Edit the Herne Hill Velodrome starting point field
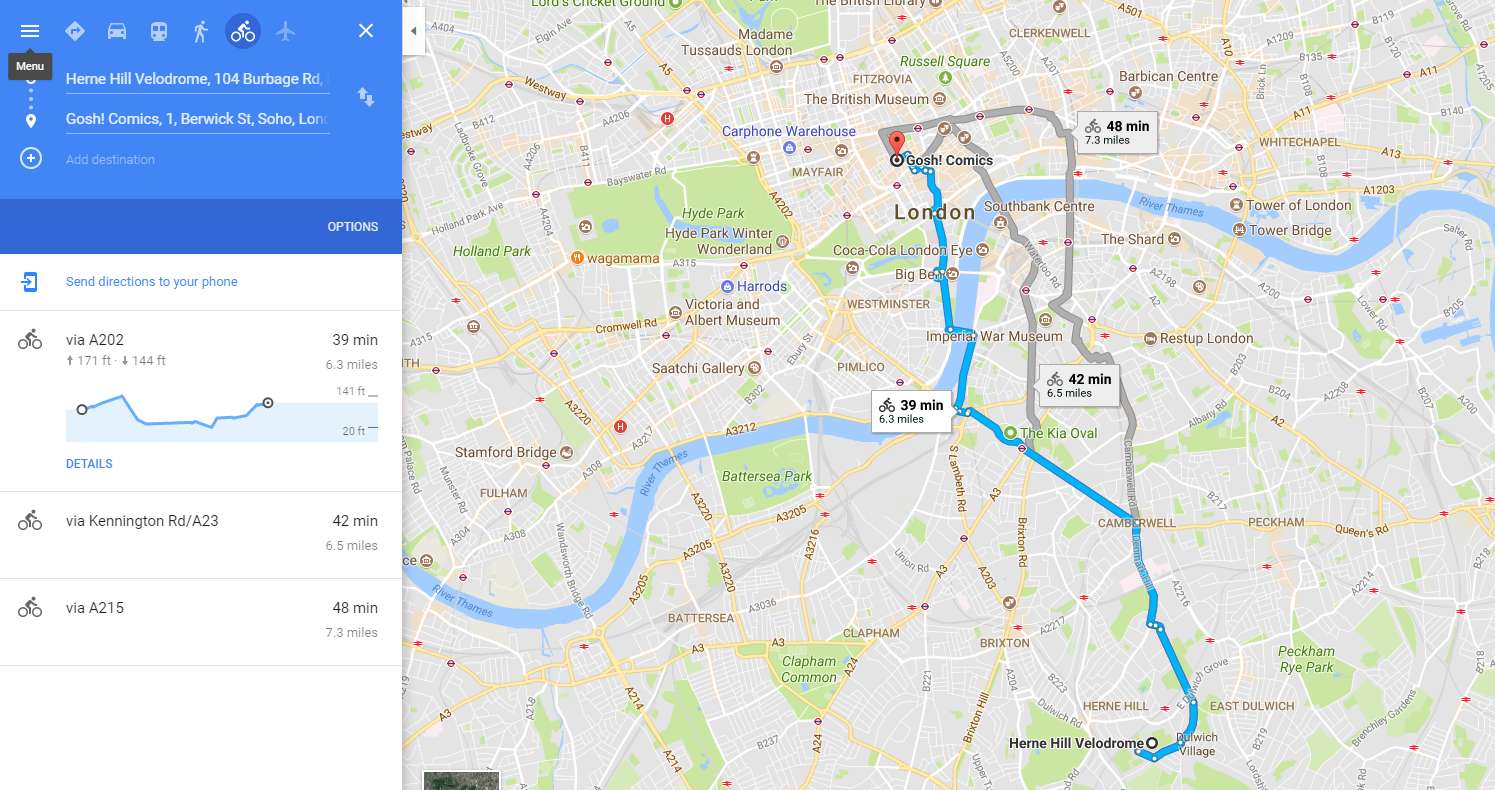The height and width of the screenshot is (790, 1495). 198,79
